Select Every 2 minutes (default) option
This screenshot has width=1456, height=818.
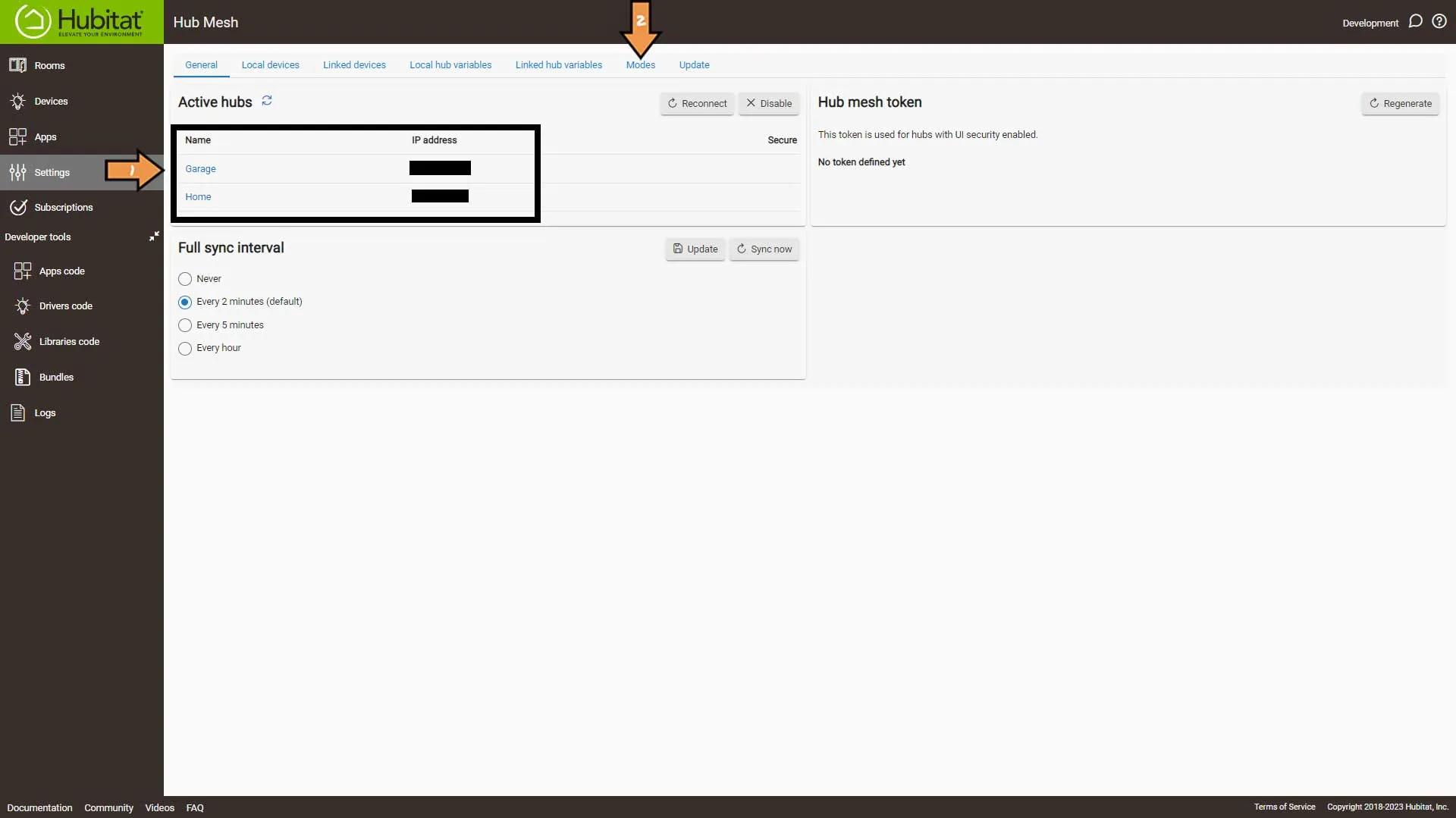(x=185, y=302)
